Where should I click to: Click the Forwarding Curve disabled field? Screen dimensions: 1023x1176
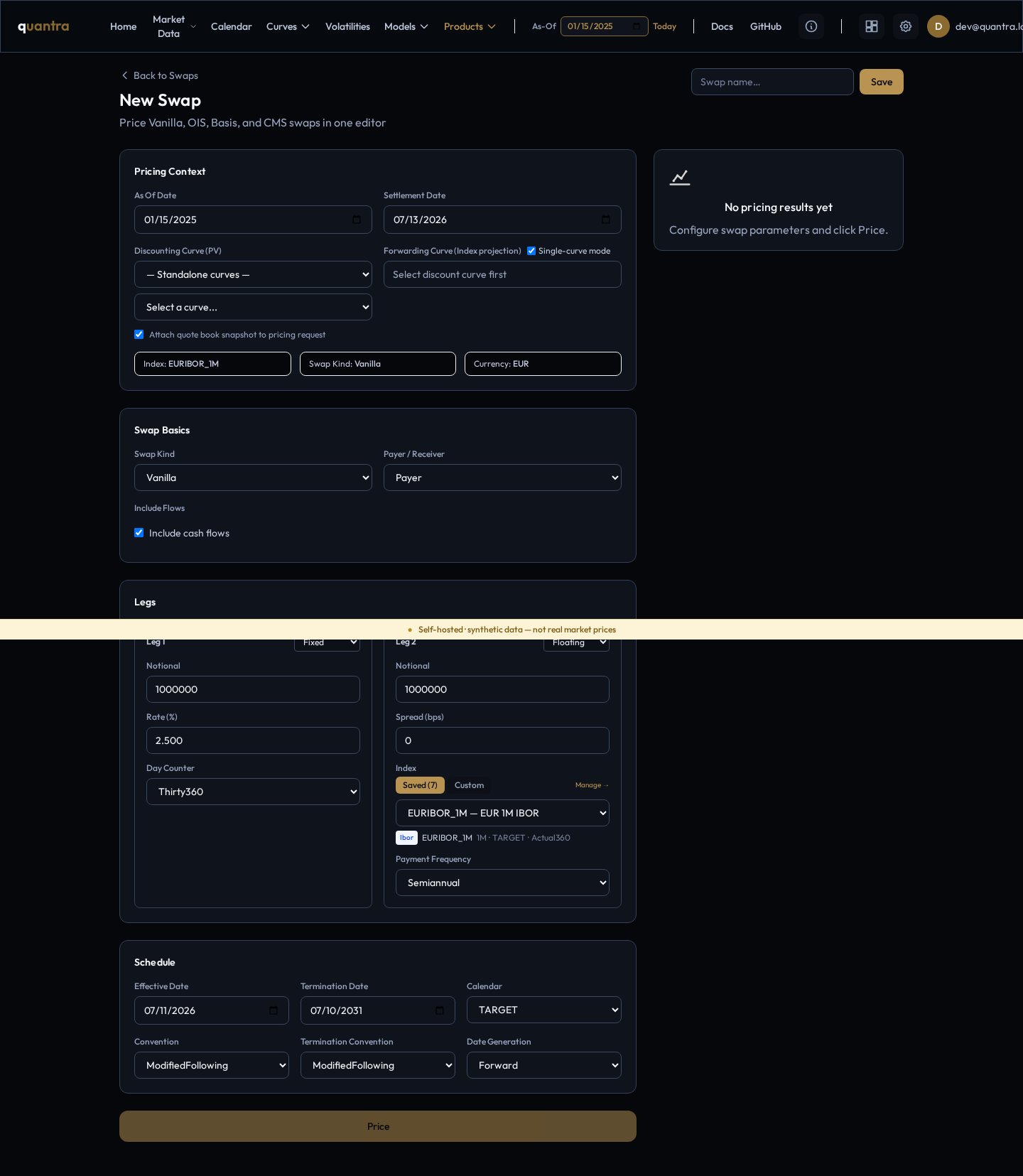(x=502, y=274)
